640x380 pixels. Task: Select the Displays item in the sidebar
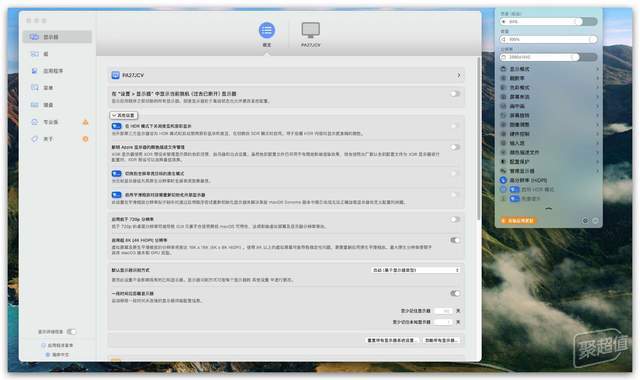(58, 37)
